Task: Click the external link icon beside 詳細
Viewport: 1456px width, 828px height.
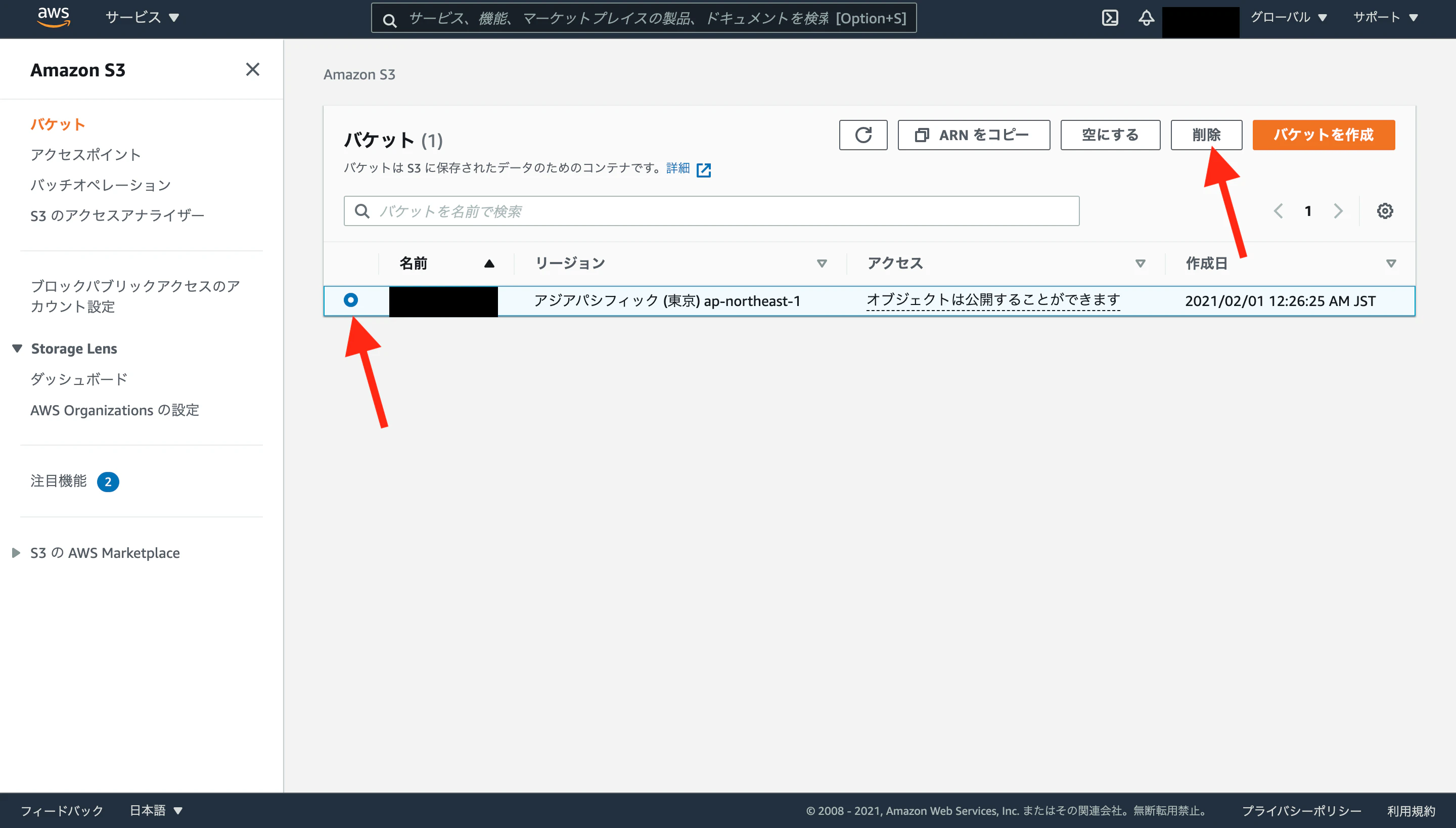Action: (x=704, y=169)
